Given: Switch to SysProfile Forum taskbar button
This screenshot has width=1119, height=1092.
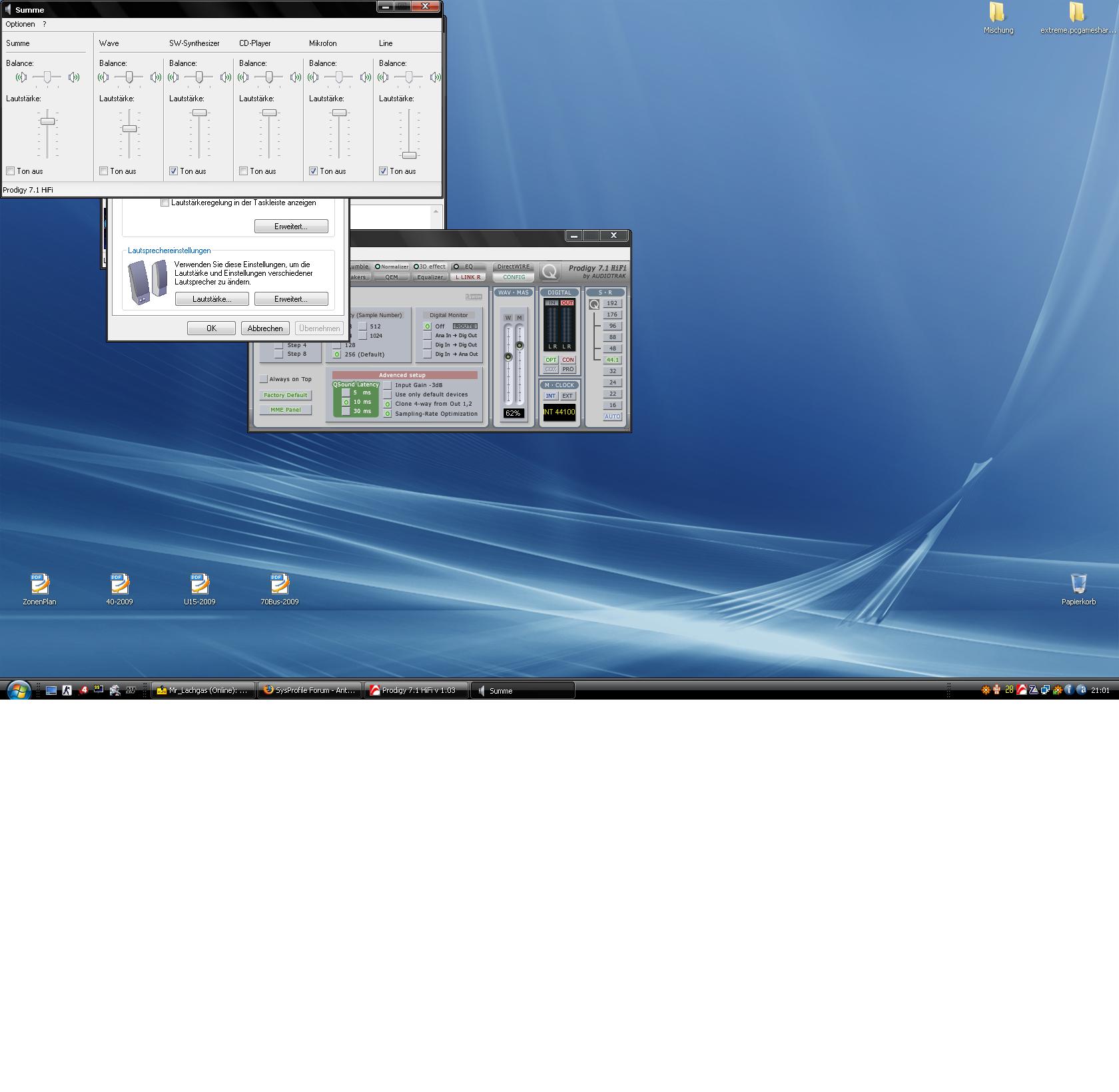Looking at the screenshot, I should (x=310, y=690).
